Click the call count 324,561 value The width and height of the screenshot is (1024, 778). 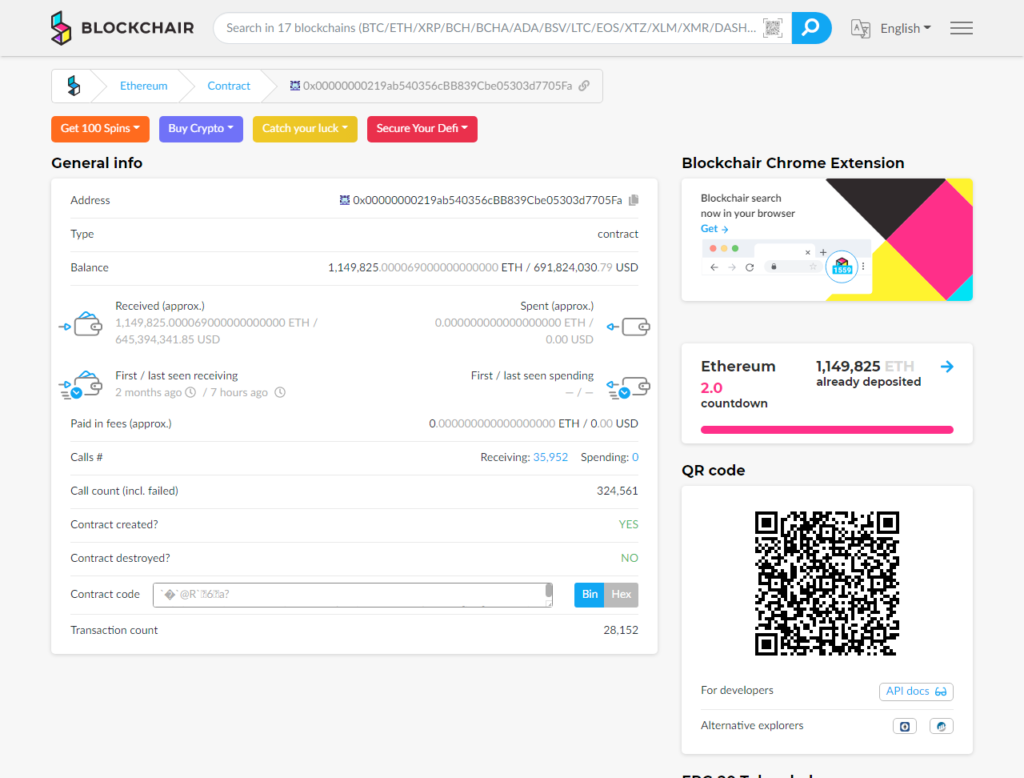click(x=617, y=491)
